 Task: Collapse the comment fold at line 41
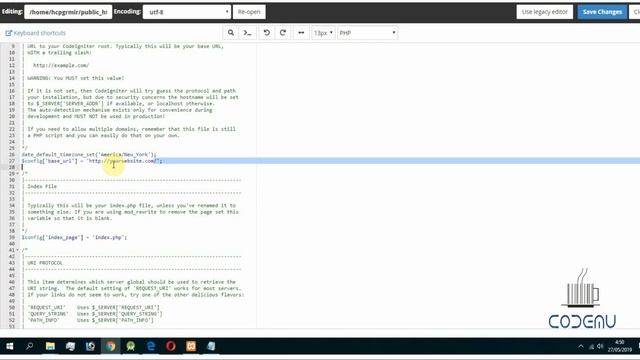(18, 250)
